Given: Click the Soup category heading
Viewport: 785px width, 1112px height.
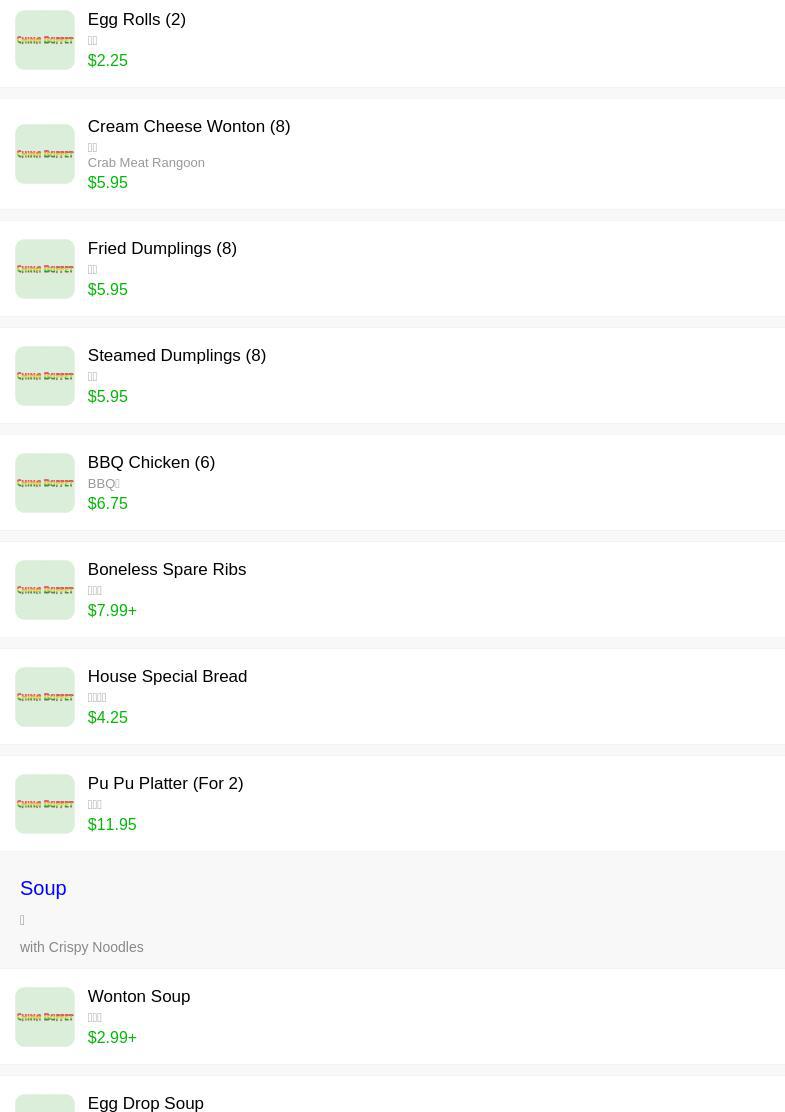Looking at the screenshot, I should point(43,888).
